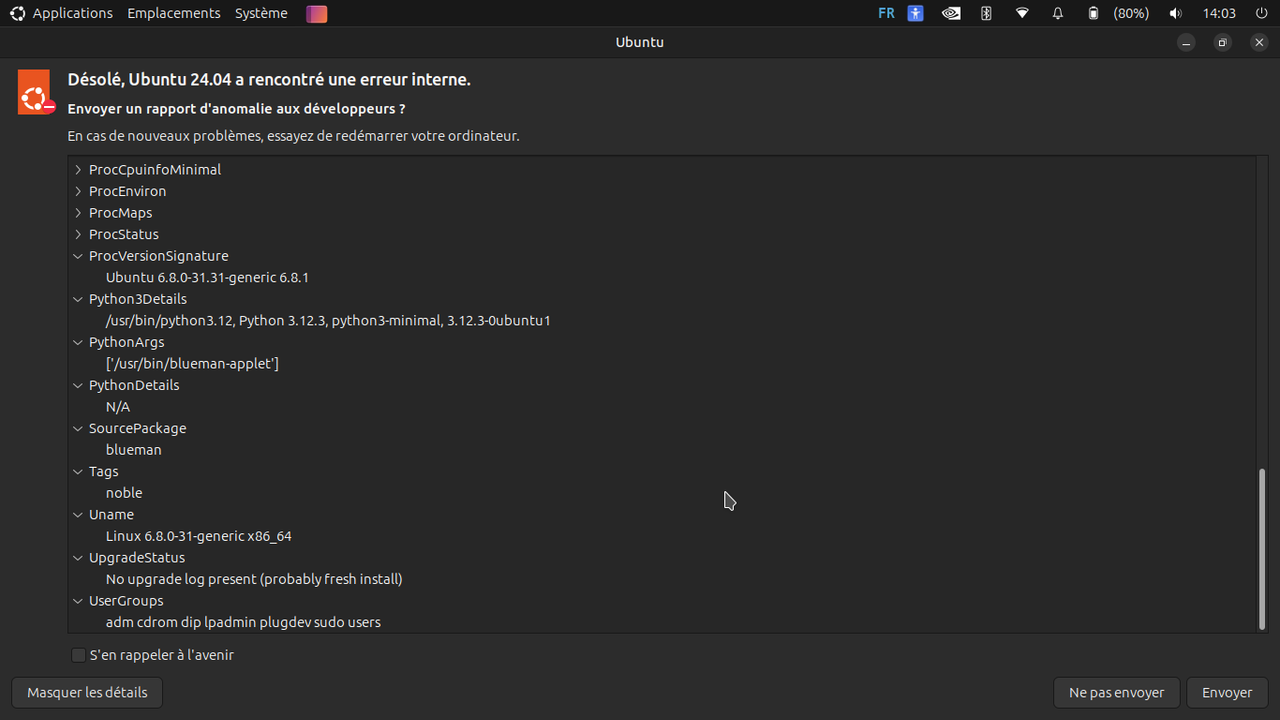Screen dimensions: 1280x720
Task: Open the Bluetooth tray icon
Action: point(986,13)
